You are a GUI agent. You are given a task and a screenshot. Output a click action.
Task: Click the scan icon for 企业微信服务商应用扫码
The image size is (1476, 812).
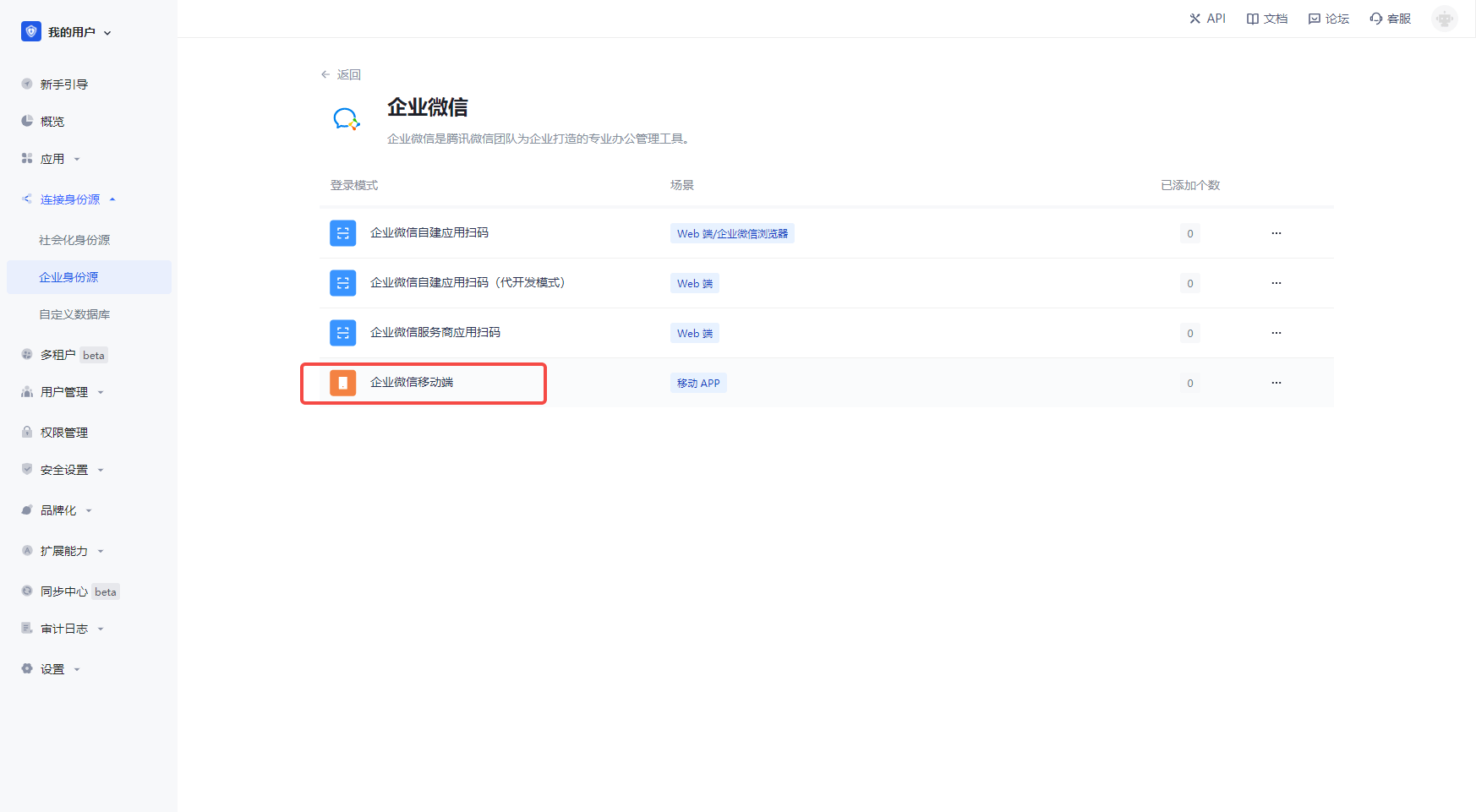(x=342, y=333)
